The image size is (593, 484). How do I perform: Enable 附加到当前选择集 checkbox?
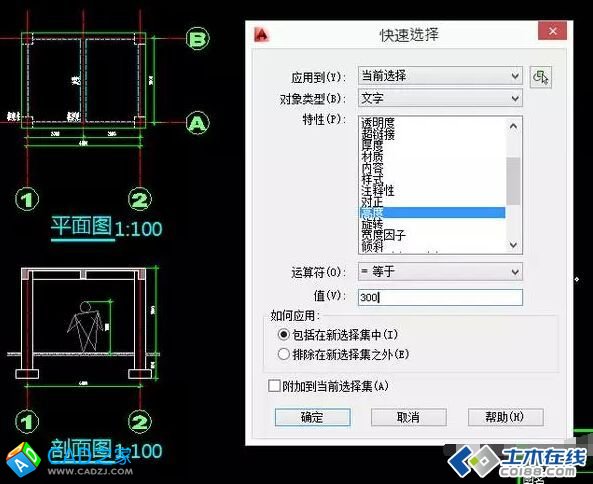(274, 386)
